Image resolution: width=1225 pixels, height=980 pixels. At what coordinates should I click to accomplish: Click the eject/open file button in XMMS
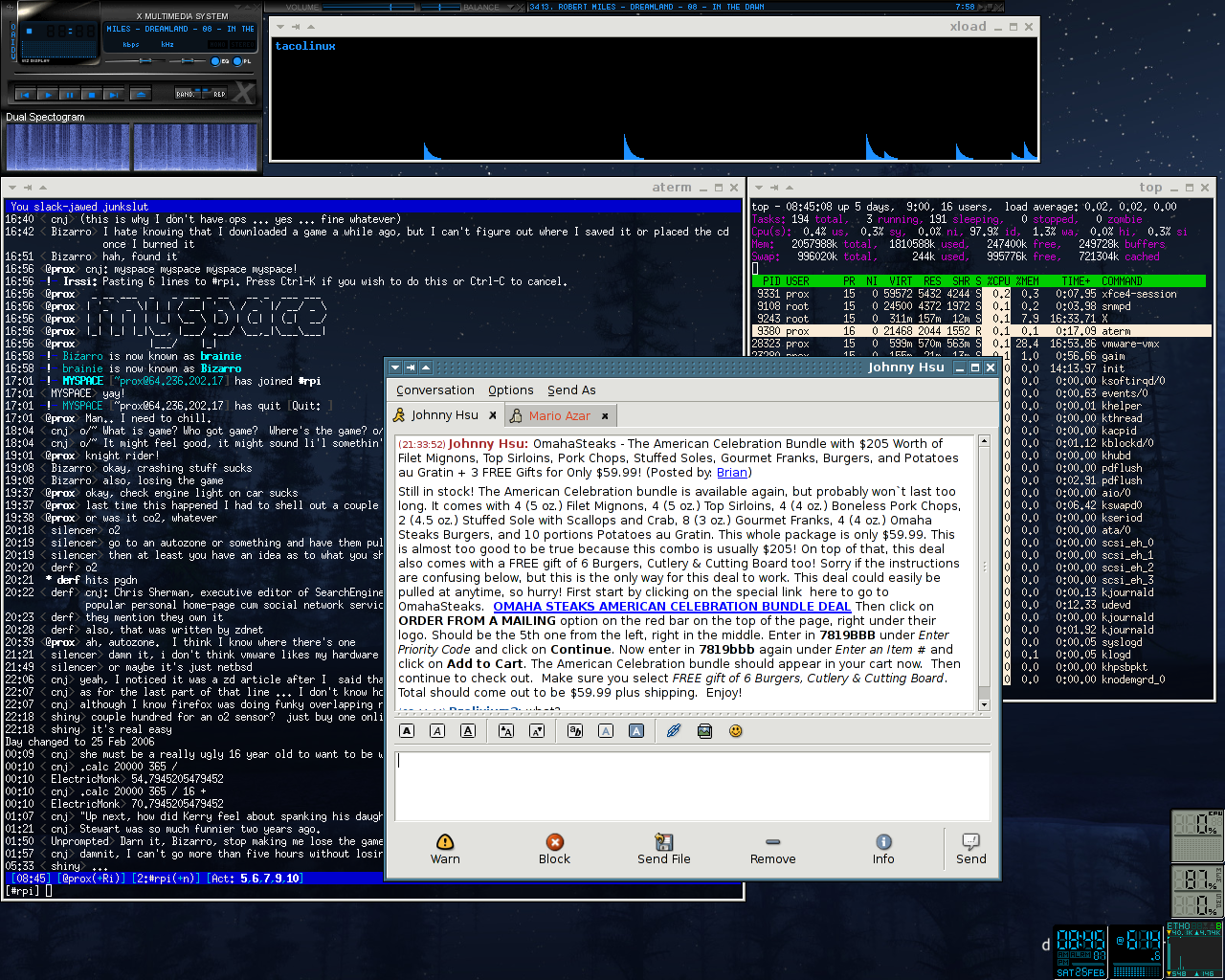[x=140, y=94]
